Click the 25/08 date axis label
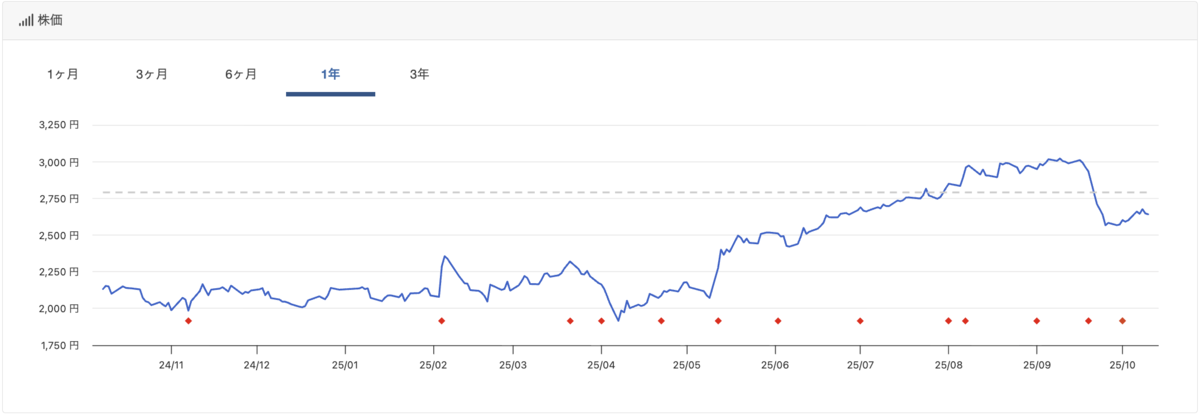The height and width of the screenshot is (417, 1200). pos(948,365)
